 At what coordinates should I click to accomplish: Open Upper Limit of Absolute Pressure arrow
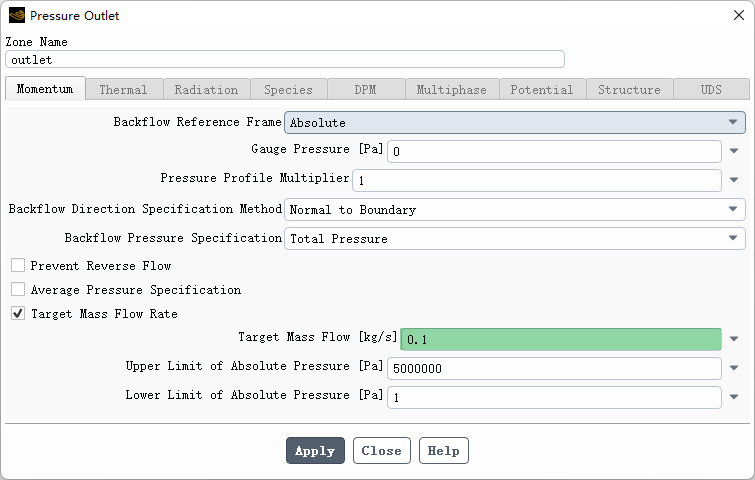(x=734, y=369)
